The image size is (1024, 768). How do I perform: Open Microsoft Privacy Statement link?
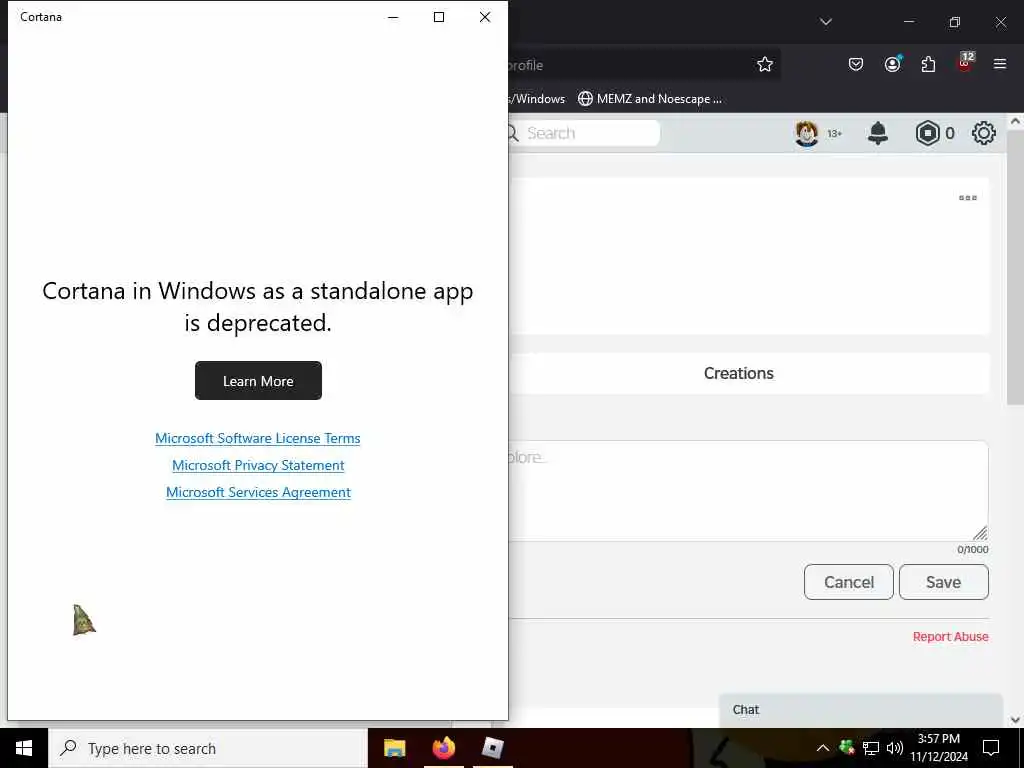(x=258, y=465)
